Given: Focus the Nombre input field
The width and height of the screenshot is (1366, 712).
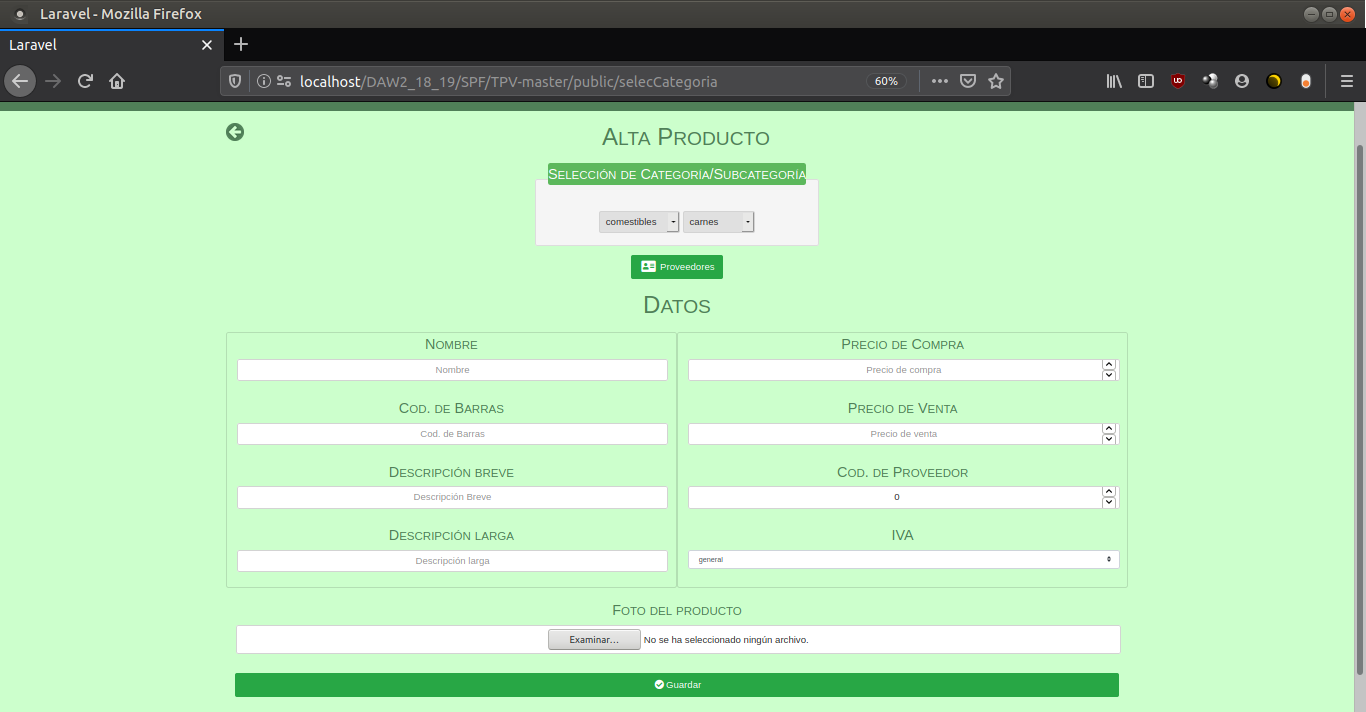Looking at the screenshot, I should 452,370.
